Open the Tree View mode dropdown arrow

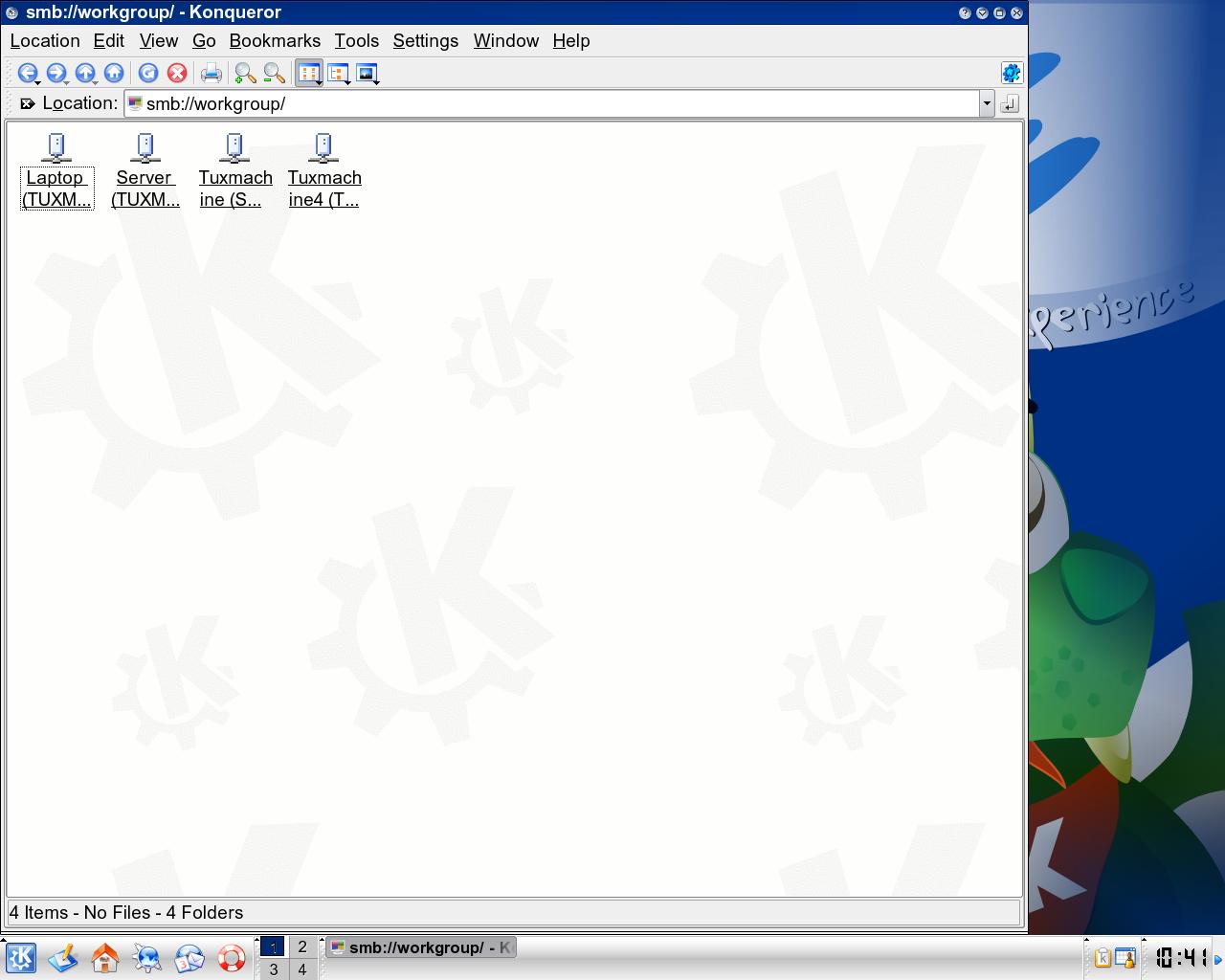[x=347, y=82]
